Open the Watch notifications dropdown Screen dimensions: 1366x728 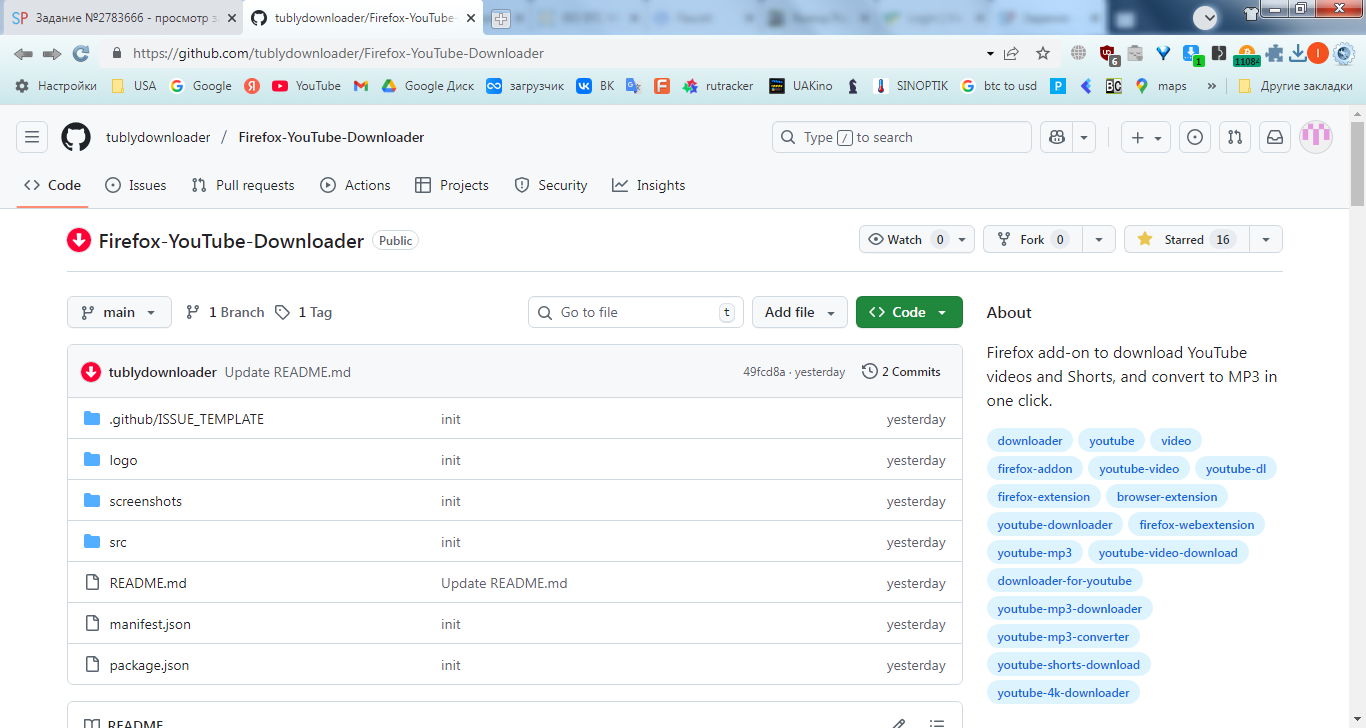click(917, 239)
